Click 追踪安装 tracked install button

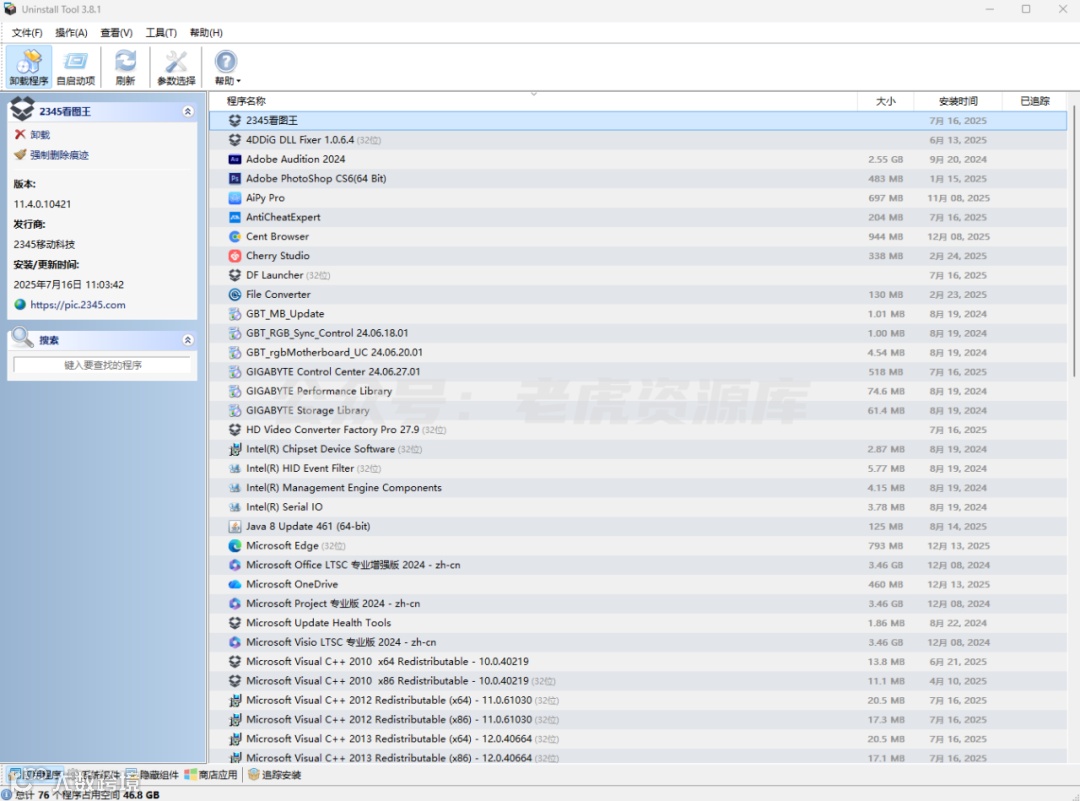coord(275,775)
